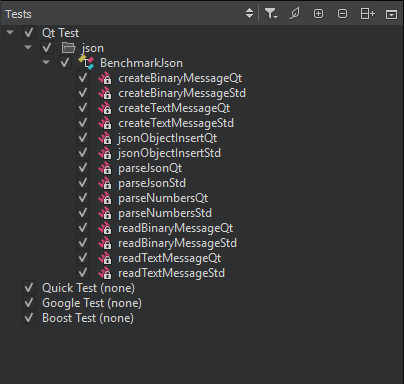Image resolution: width=404 pixels, height=384 pixels.
Task: Select the Quick Test (none) label
Action: (x=88, y=288)
